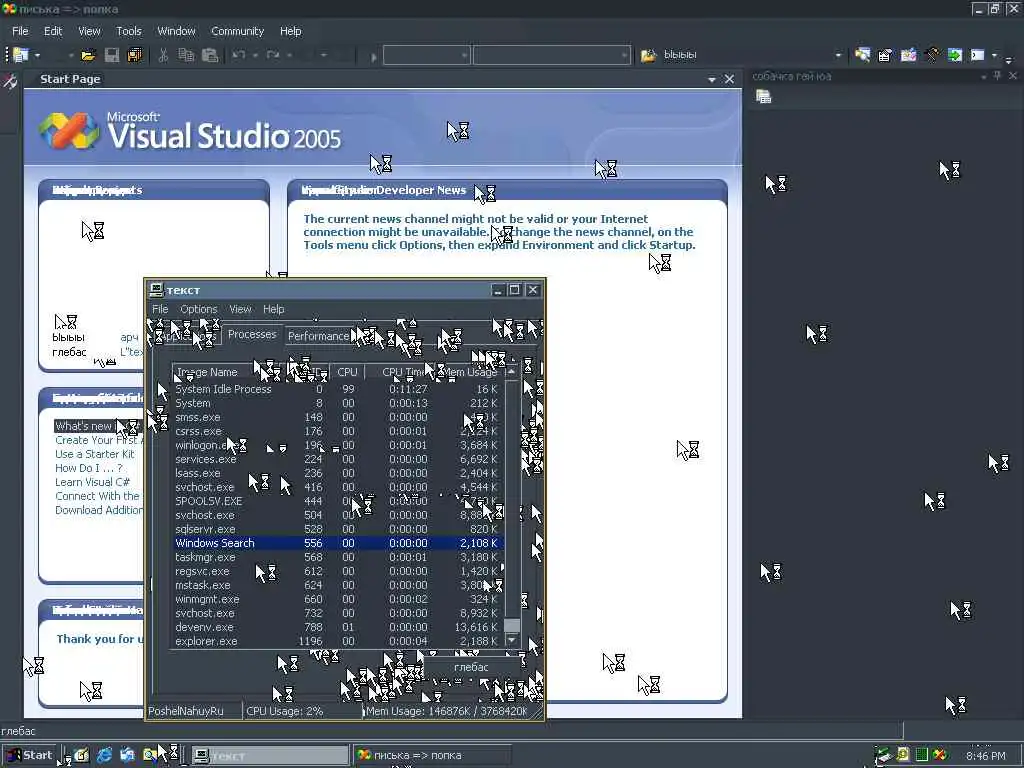
Task: Switch to the Processes tab
Action: [x=252, y=334]
